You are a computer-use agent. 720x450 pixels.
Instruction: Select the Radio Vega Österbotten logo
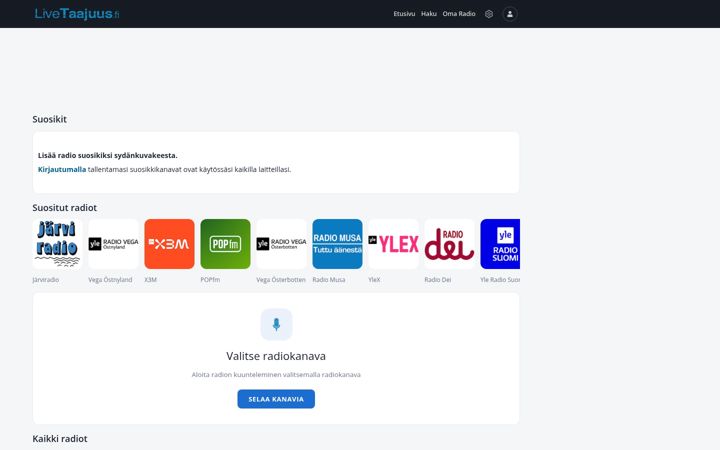click(x=281, y=244)
